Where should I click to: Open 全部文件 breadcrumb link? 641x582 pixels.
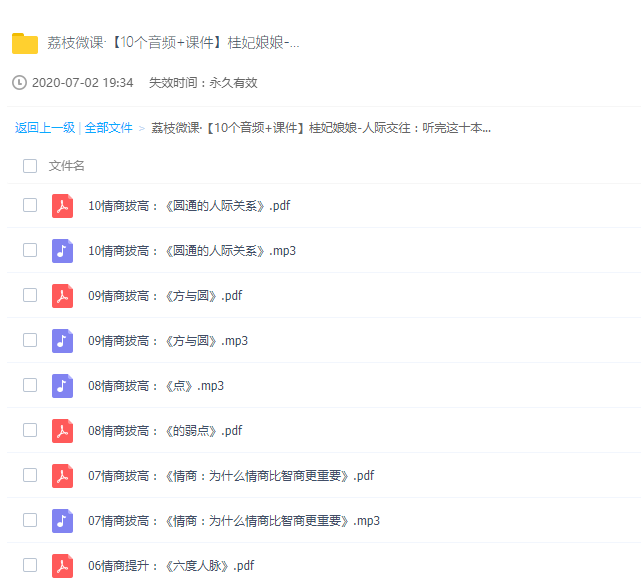point(108,128)
